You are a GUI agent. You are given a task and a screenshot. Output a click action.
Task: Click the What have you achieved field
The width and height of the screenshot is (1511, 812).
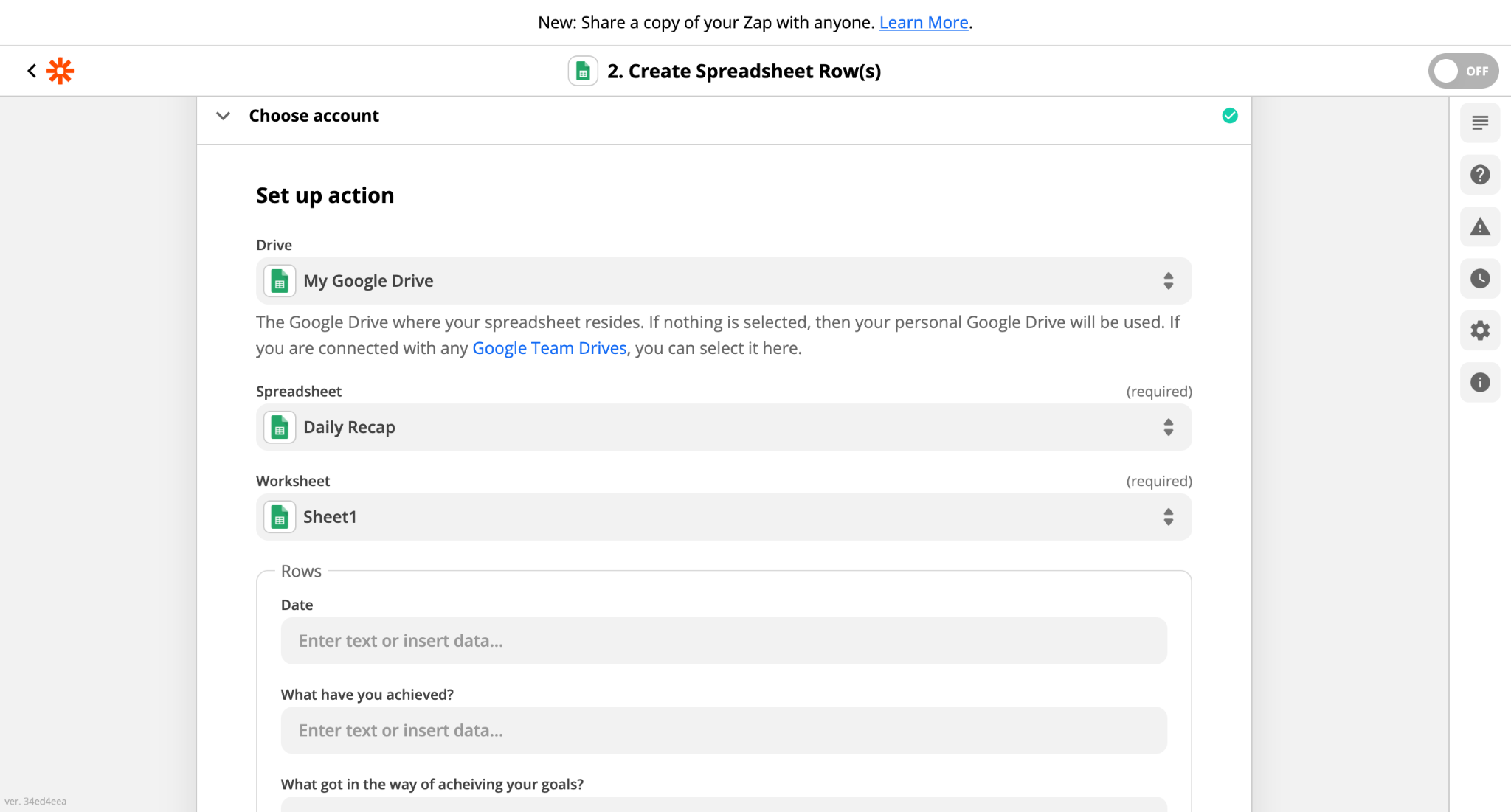click(x=724, y=731)
